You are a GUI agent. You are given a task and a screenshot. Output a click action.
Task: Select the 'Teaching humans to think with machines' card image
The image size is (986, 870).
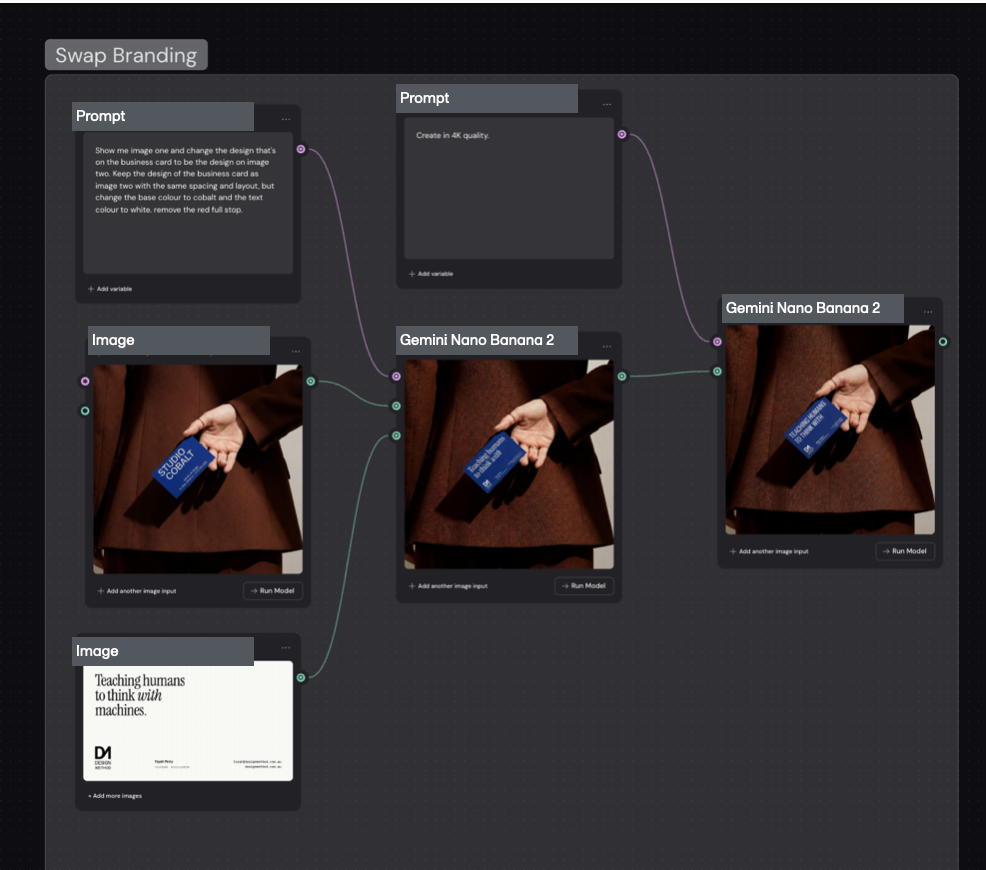[x=188, y=721]
